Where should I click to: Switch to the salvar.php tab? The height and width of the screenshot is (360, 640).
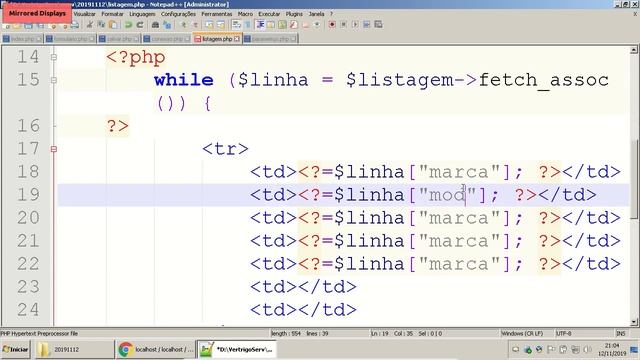point(119,39)
